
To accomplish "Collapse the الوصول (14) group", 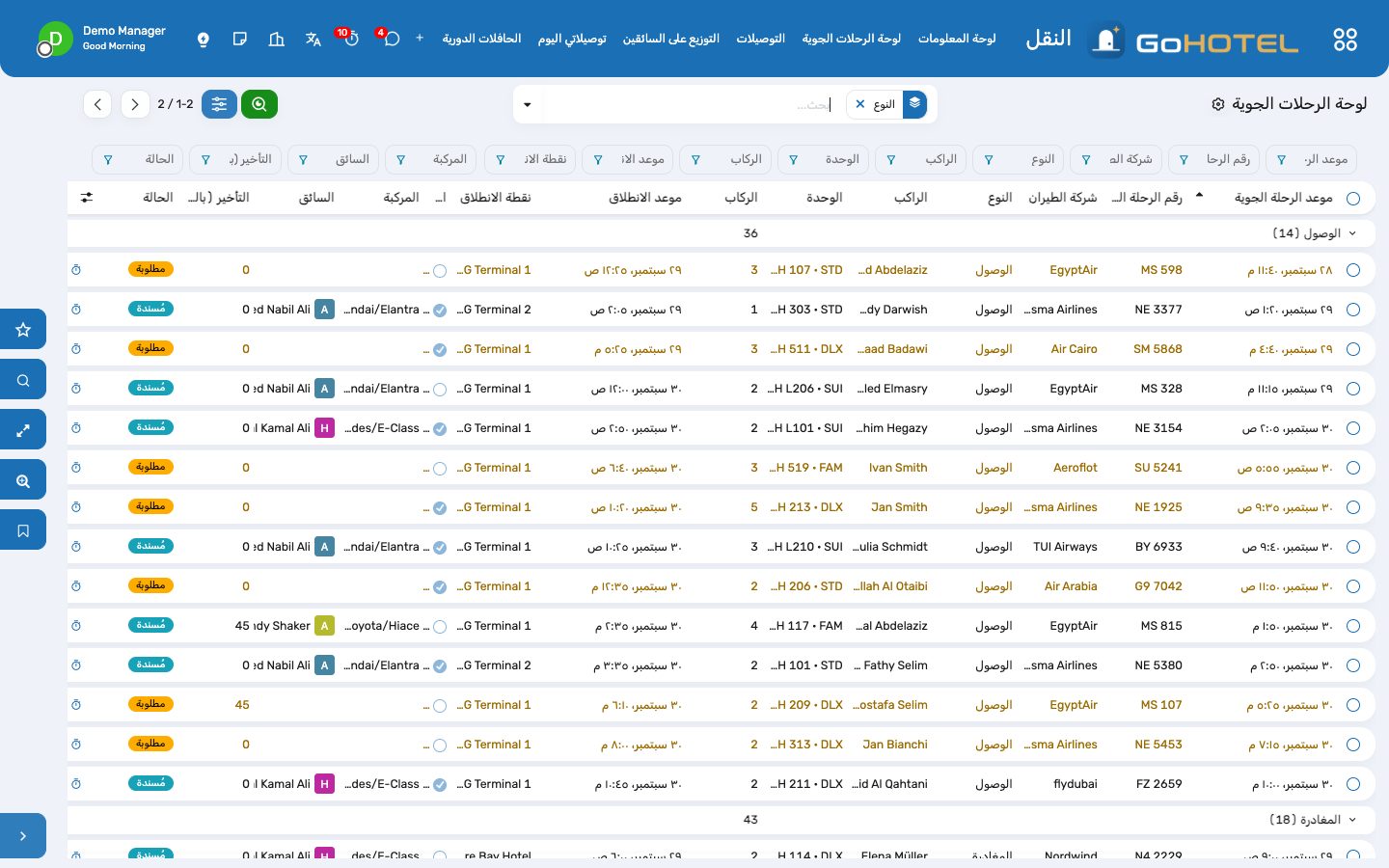I will tap(1352, 233).
